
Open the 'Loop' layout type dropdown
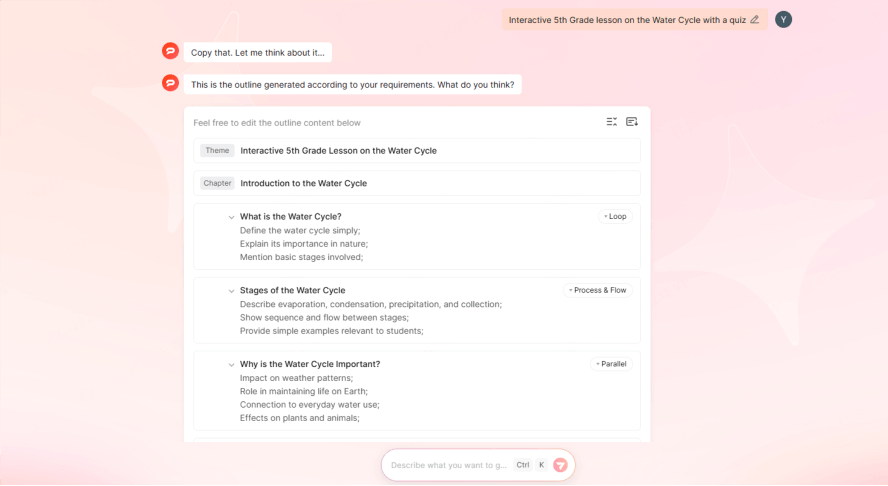615,216
